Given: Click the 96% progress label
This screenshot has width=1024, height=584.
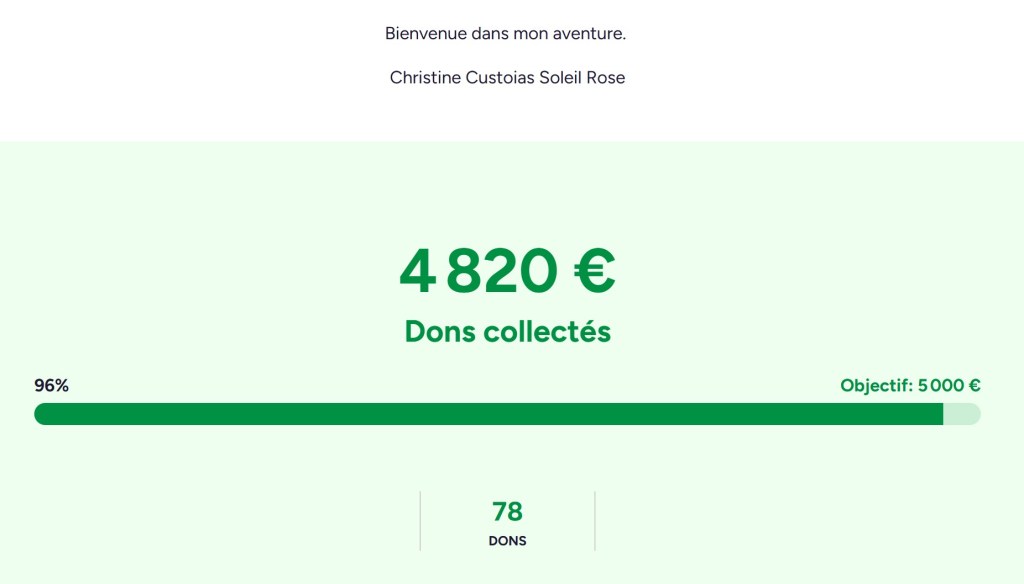Looking at the screenshot, I should pos(51,386).
